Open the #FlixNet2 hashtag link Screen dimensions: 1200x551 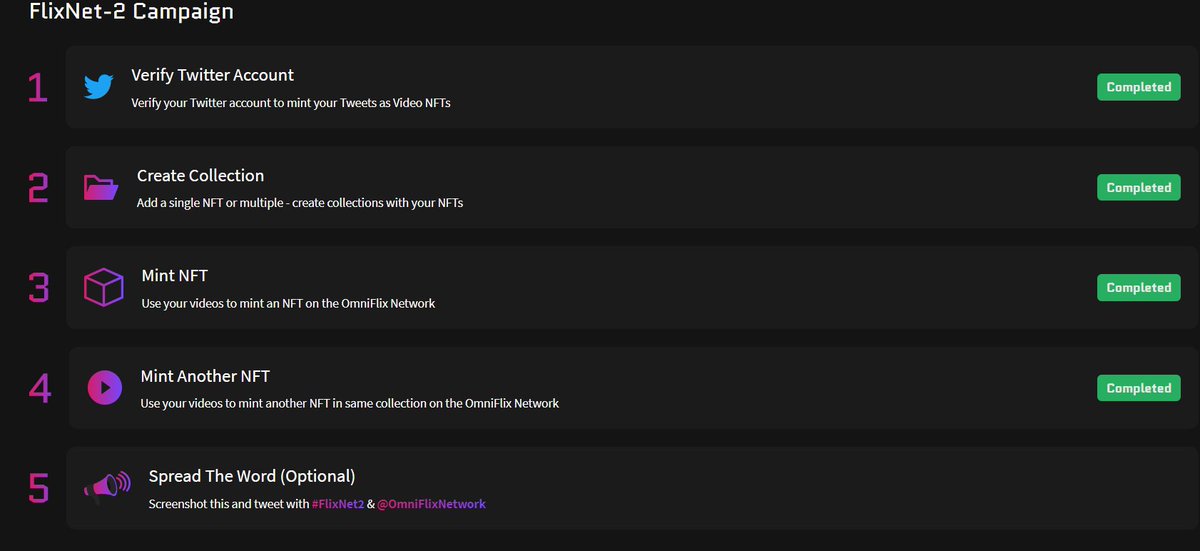pyautogui.click(x=338, y=504)
